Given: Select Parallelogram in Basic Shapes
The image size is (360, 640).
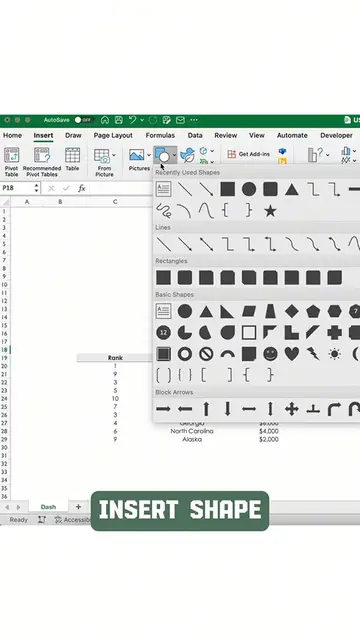Looking at the screenshot, I should click(249, 311).
